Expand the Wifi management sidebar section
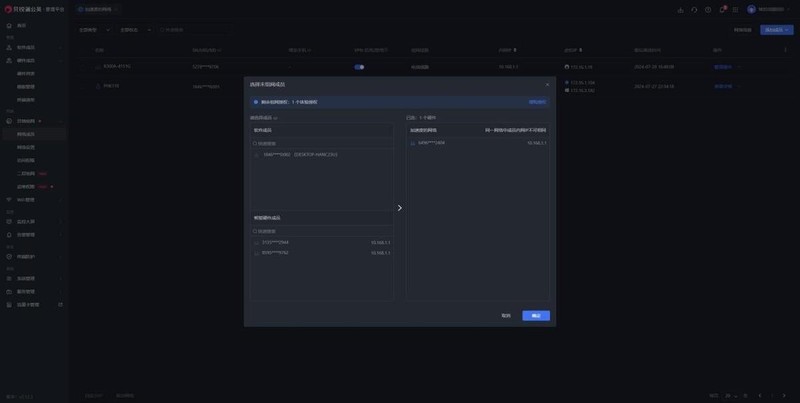The width and height of the screenshot is (800, 403). click(x=34, y=200)
